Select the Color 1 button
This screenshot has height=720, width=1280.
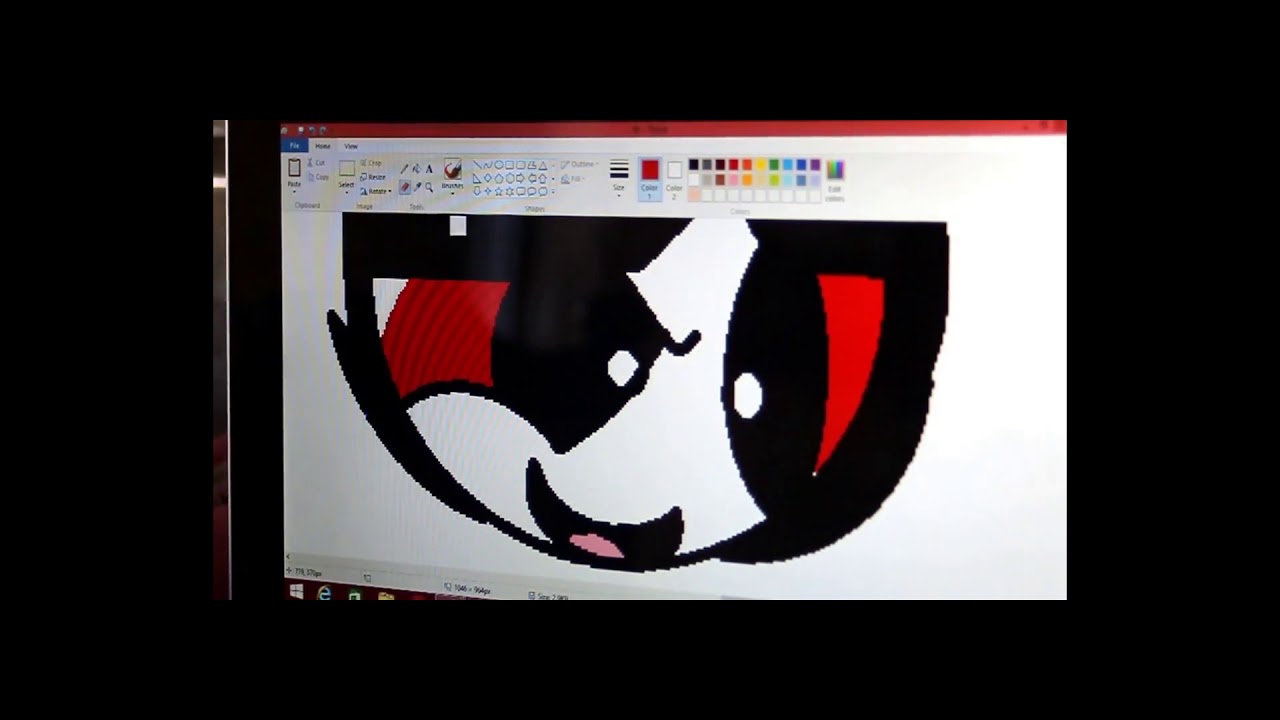pos(650,179)
